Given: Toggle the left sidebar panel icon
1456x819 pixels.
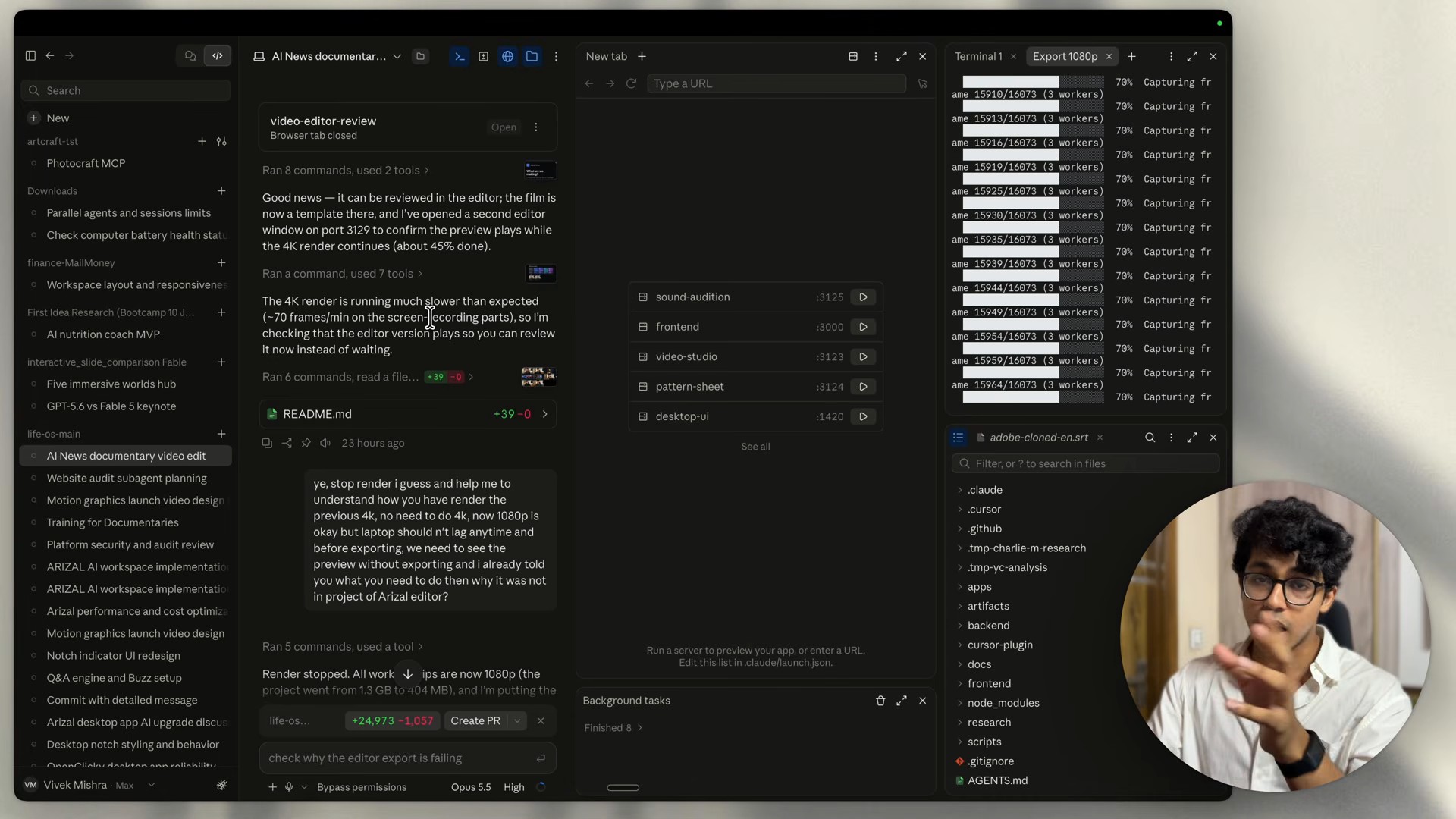Looking at the screenshot, I should (x=30, y=55).
